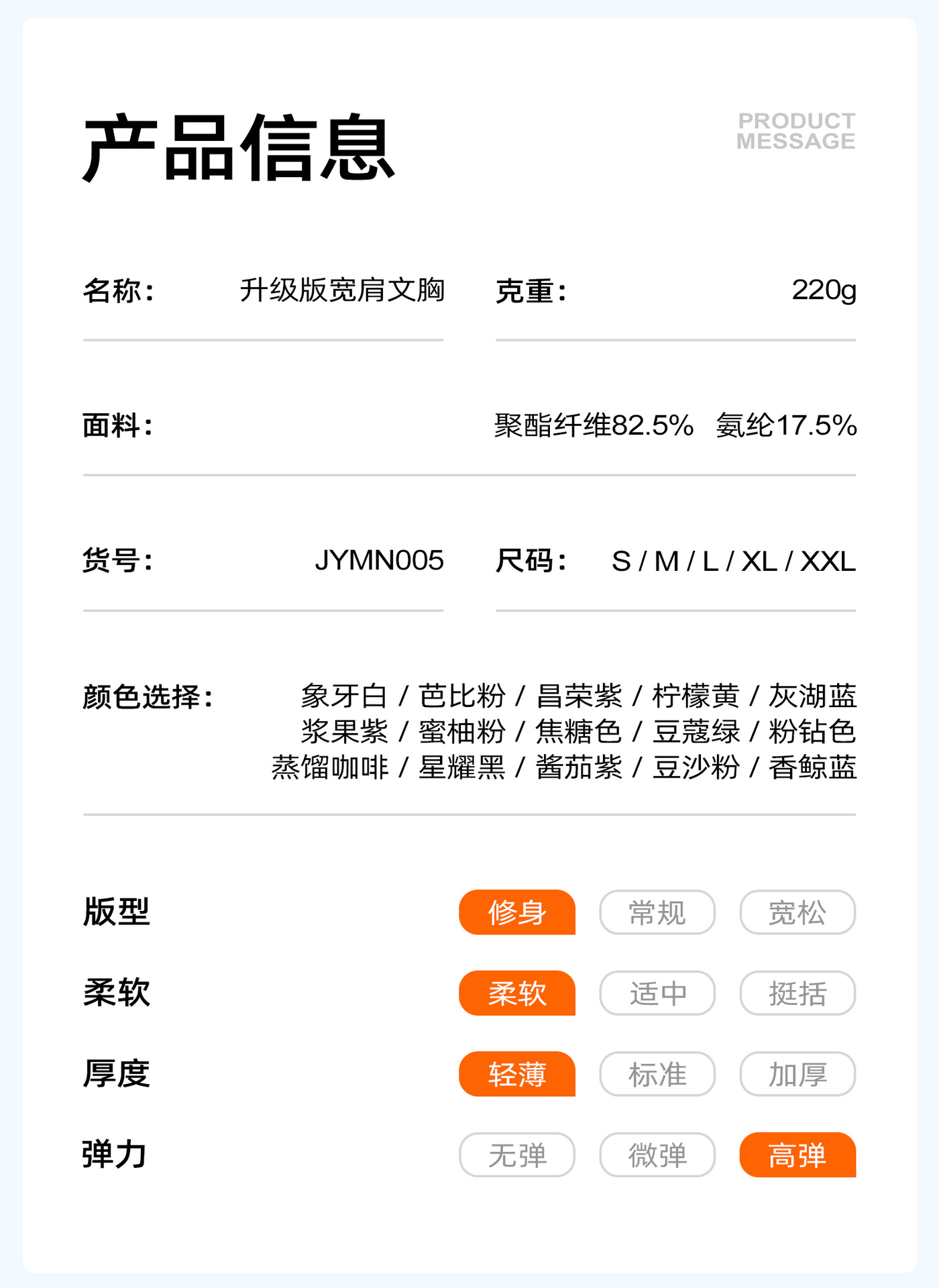The height and width of the screenshot is (1288, 939).
Task: Click the 产品信息 heading
Action: [x=238, y=148]
